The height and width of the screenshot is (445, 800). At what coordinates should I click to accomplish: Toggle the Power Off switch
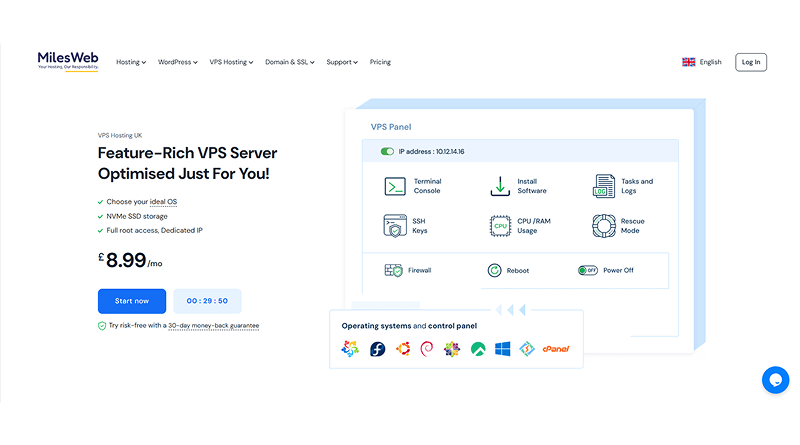point(588,270)
